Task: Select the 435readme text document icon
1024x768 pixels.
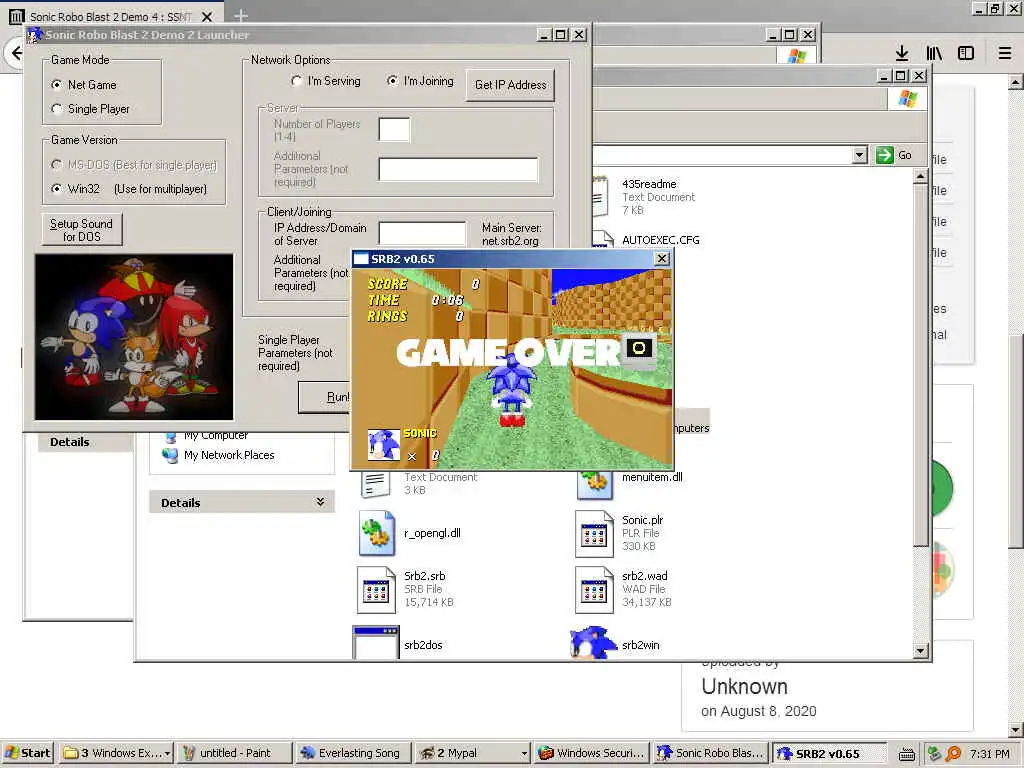Action: pyautogui.click(x=601, y=196)
